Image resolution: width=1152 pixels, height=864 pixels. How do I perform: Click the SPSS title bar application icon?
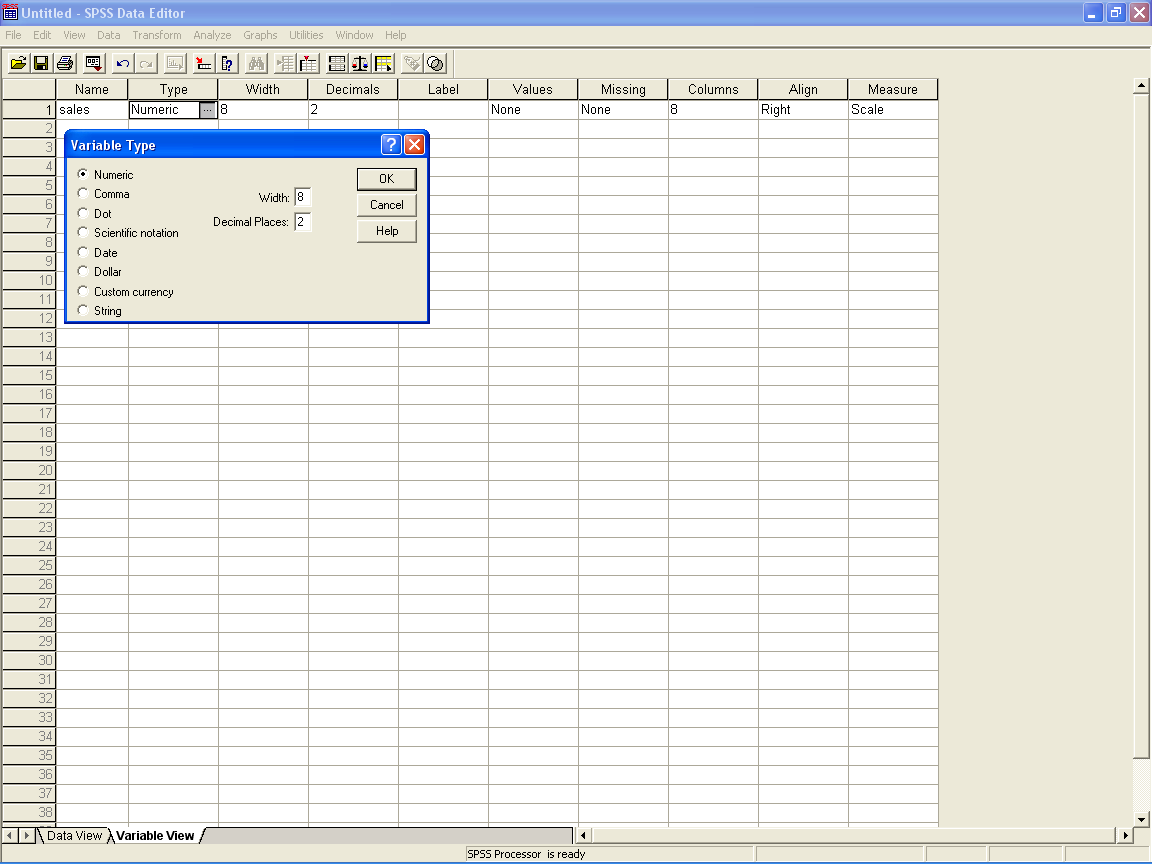pyautogui.click(x=10, y=12)
